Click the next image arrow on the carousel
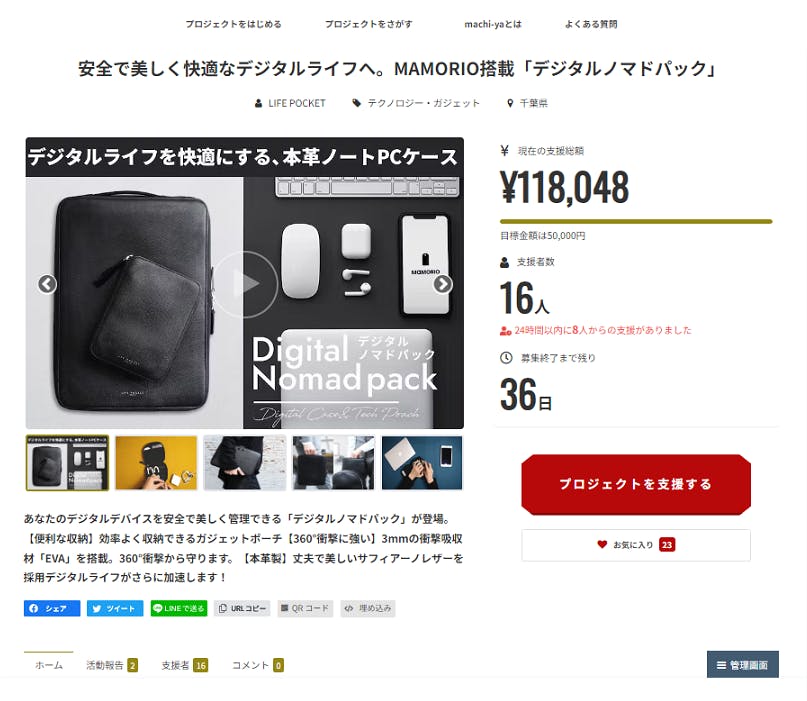The image size is (807, 701). (x=442, y=284)
